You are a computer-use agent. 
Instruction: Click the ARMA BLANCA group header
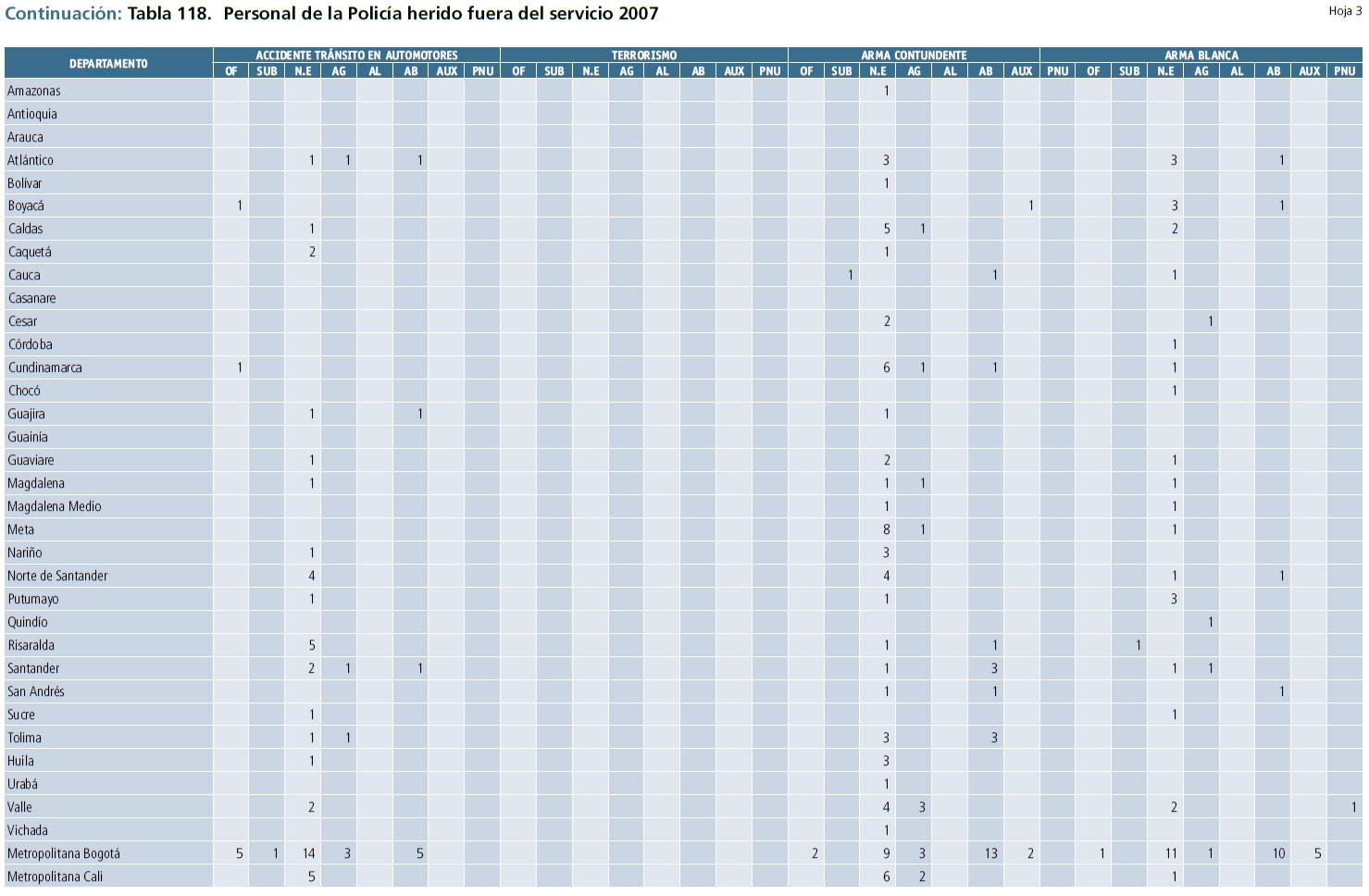[1201, 56]
